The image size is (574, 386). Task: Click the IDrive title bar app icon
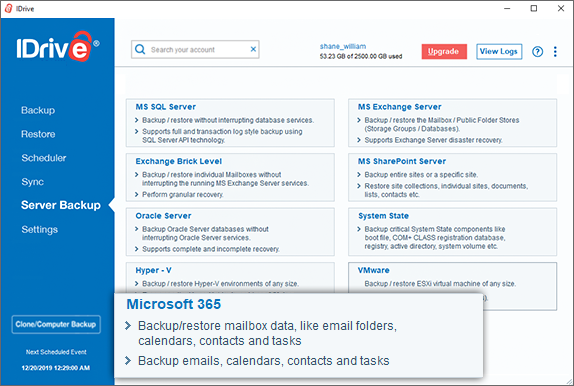click(x=8, y=8)
